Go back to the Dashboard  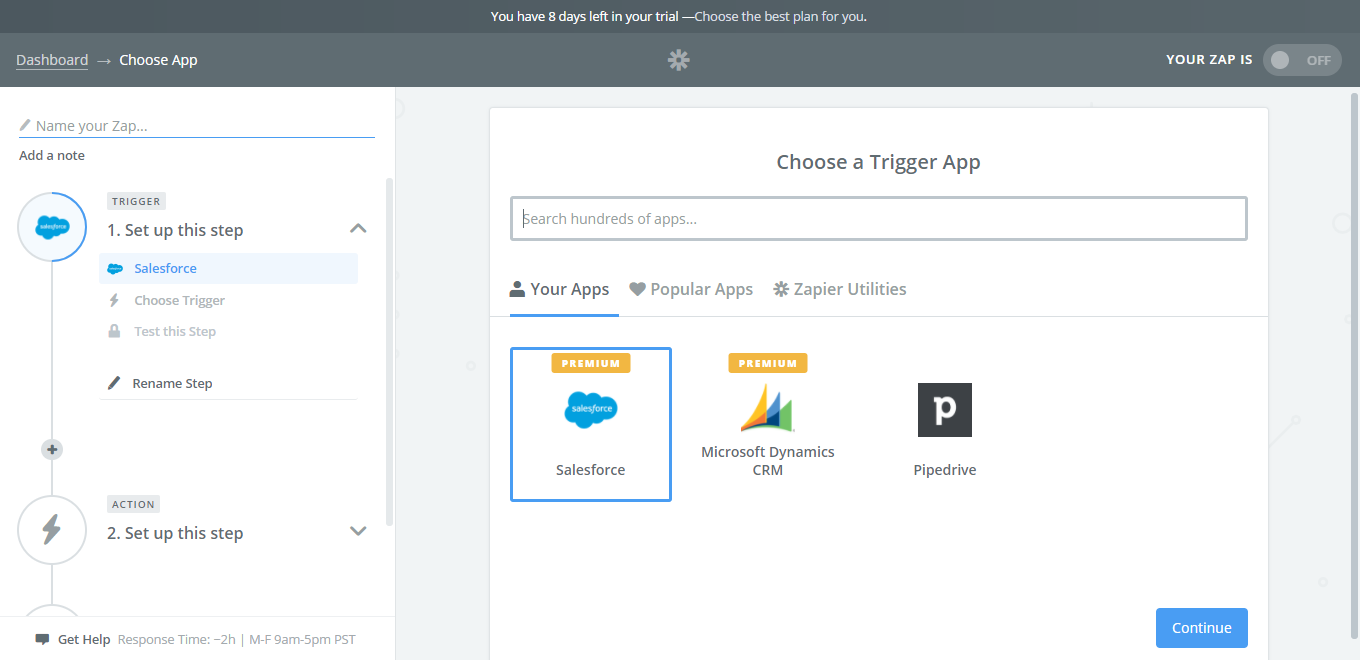(x=52, y=60)
